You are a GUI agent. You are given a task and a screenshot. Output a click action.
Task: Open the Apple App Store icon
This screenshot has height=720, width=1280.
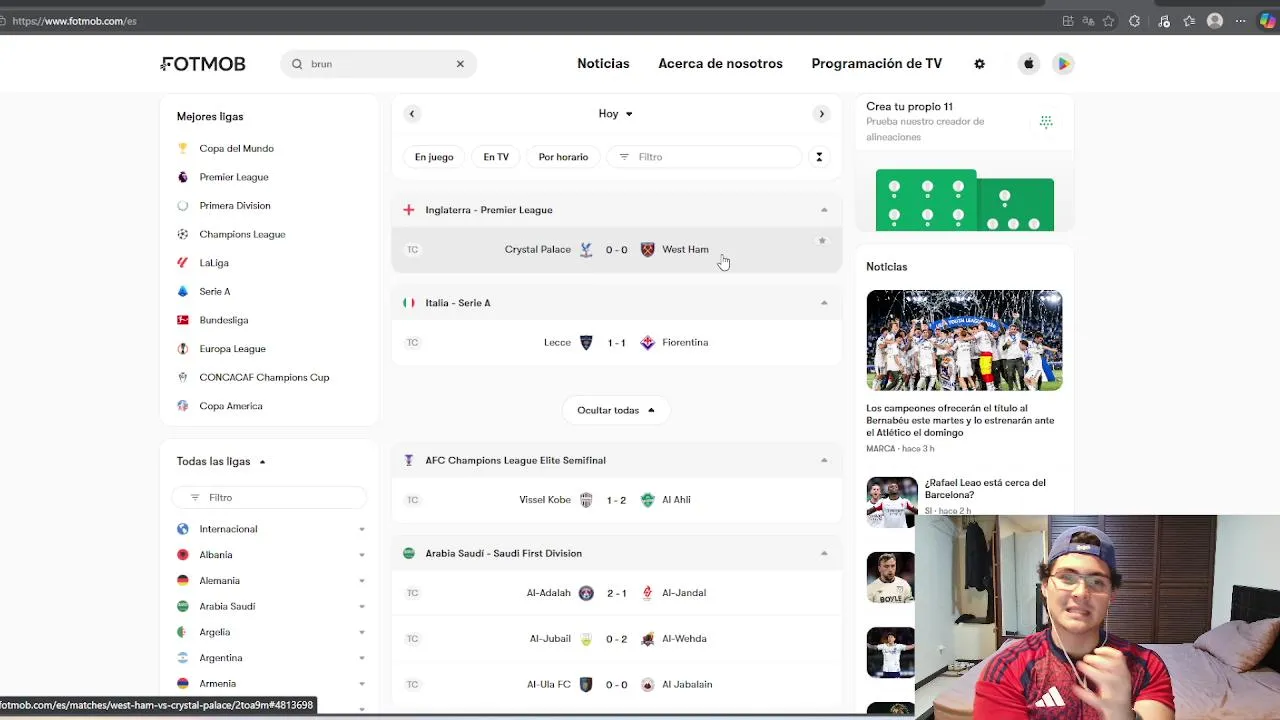coord(1028,64)
